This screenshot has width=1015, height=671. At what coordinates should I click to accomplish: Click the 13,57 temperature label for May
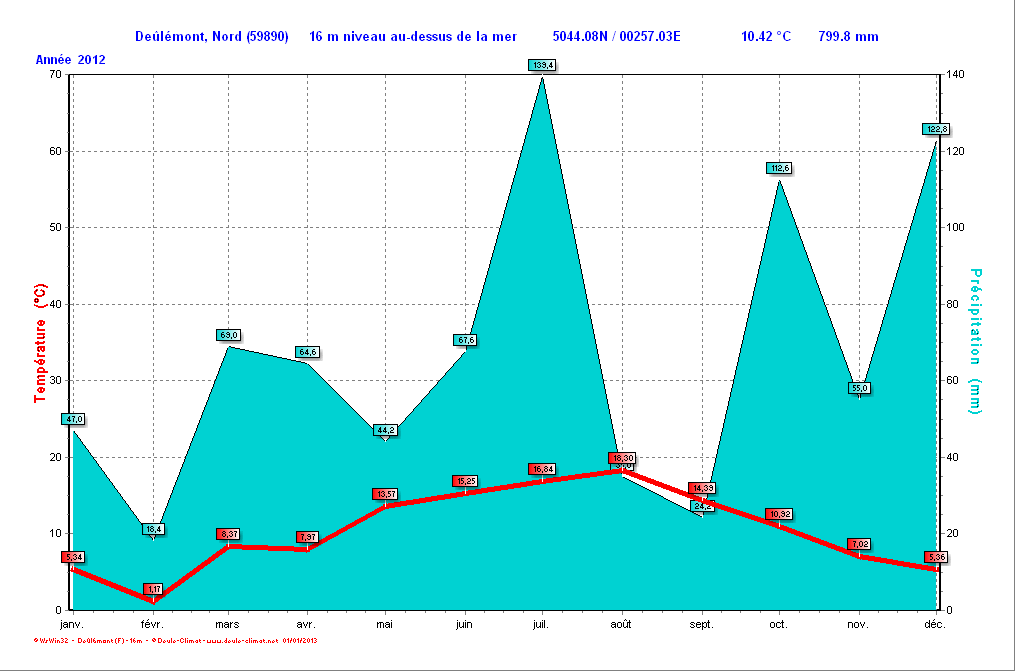(386, 494)
